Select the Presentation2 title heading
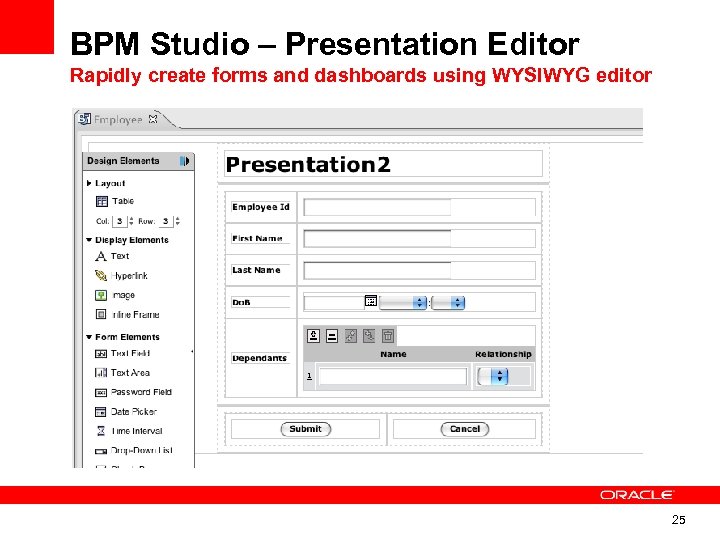Image resolution: width=720 pixels, height=540 pixels. pyautogui.click(x=308, y=164)
